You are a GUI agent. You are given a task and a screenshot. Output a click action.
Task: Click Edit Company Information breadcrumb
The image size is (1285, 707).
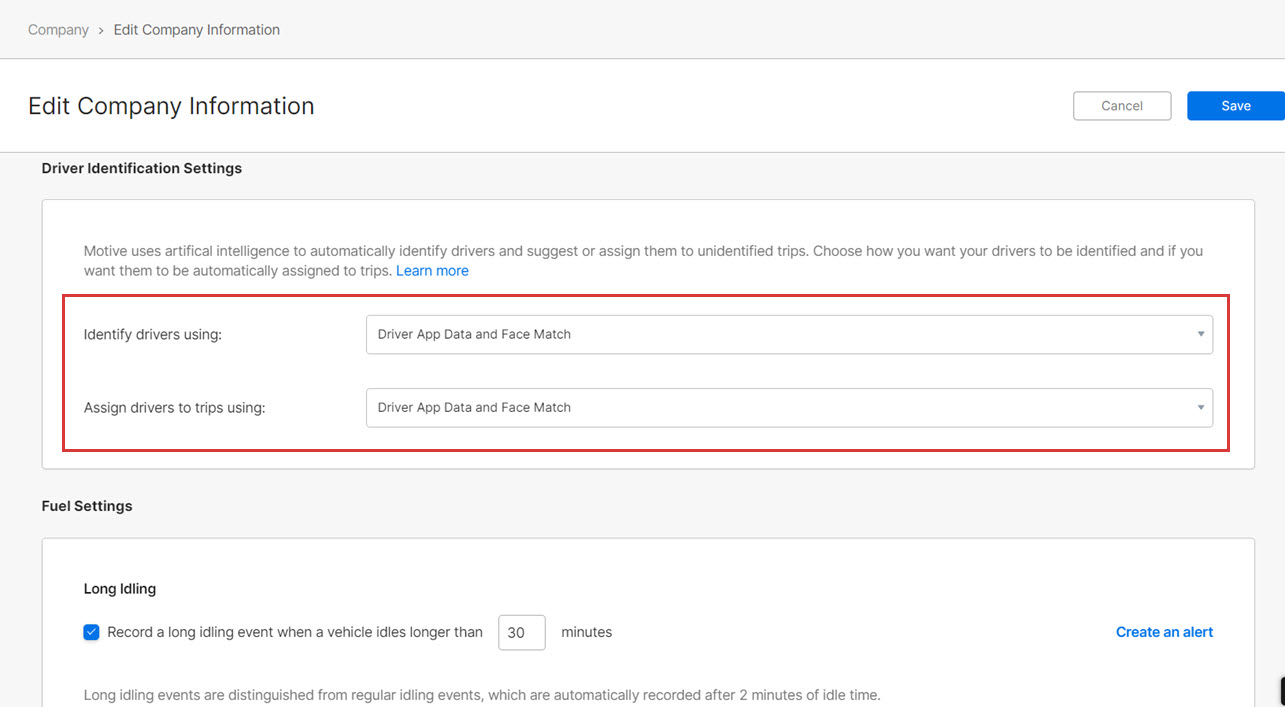click(197, 30)
